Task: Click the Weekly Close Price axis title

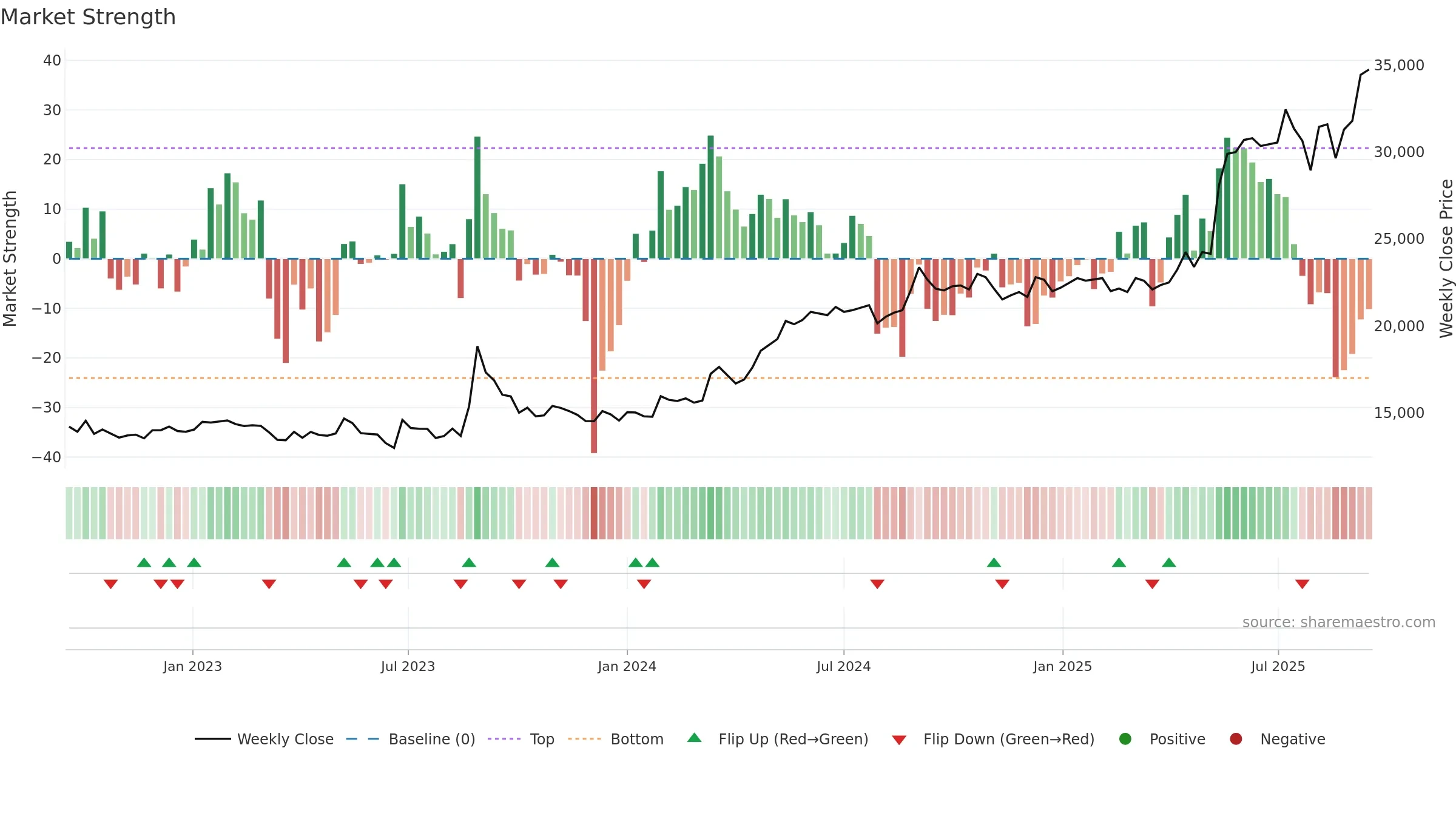Action: pos(1447,258)
